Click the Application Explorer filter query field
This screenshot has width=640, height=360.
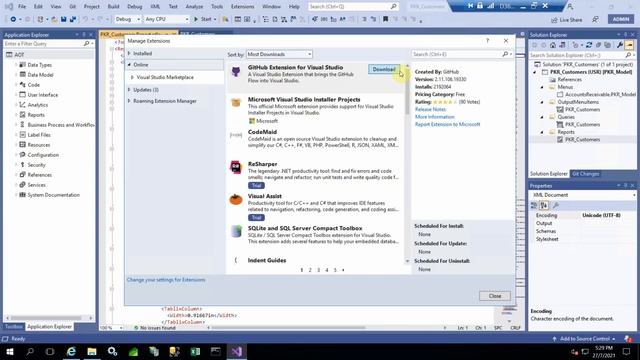44,44
